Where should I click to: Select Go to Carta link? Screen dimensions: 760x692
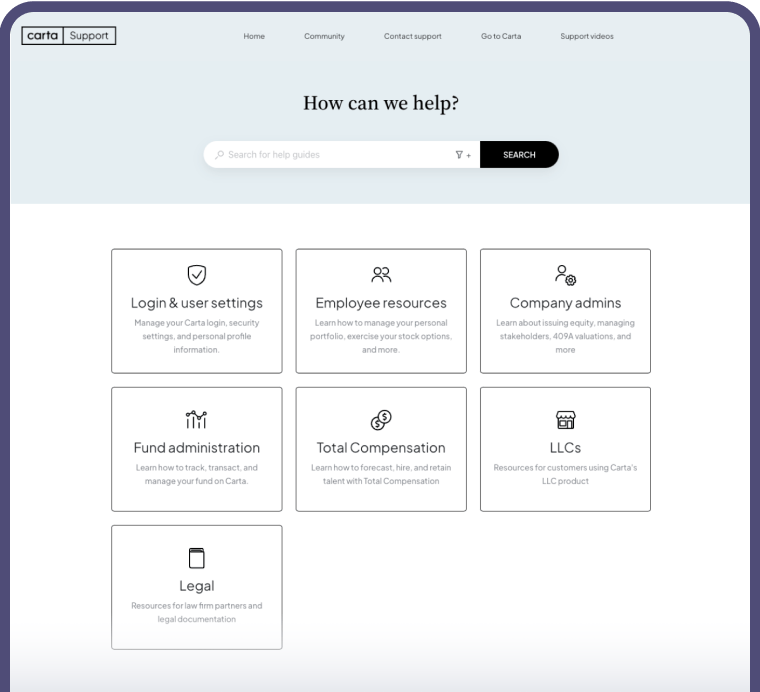click(x=501, y=36)
